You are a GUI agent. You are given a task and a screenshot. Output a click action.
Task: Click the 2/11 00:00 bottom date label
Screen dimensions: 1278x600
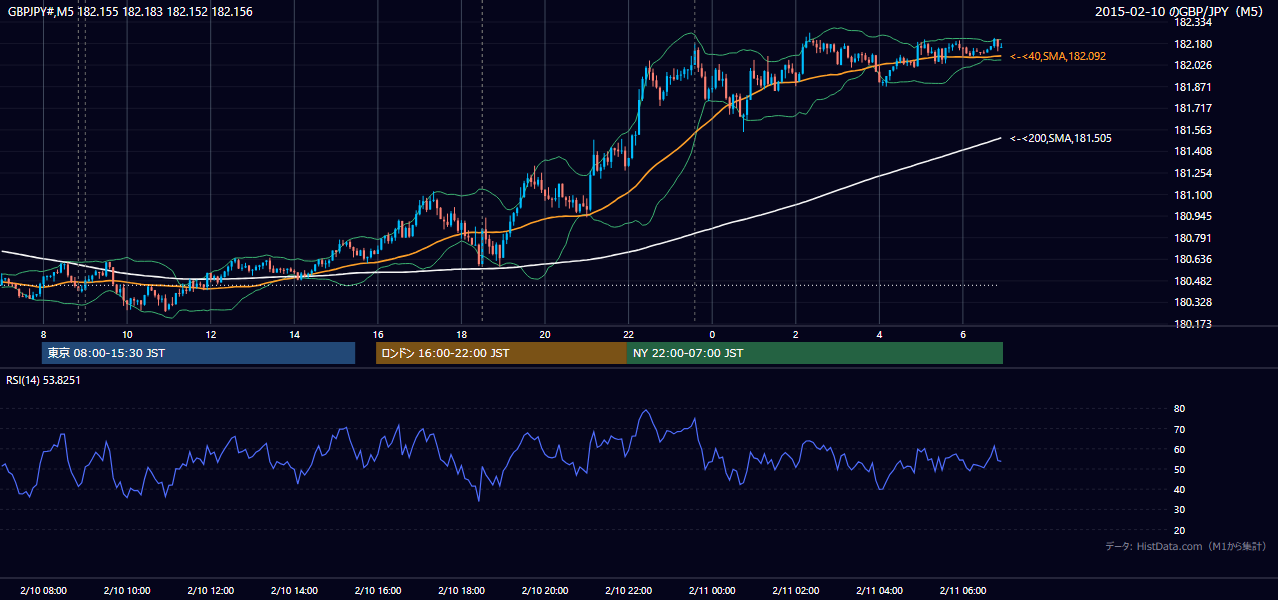click(x=712, y=591)
